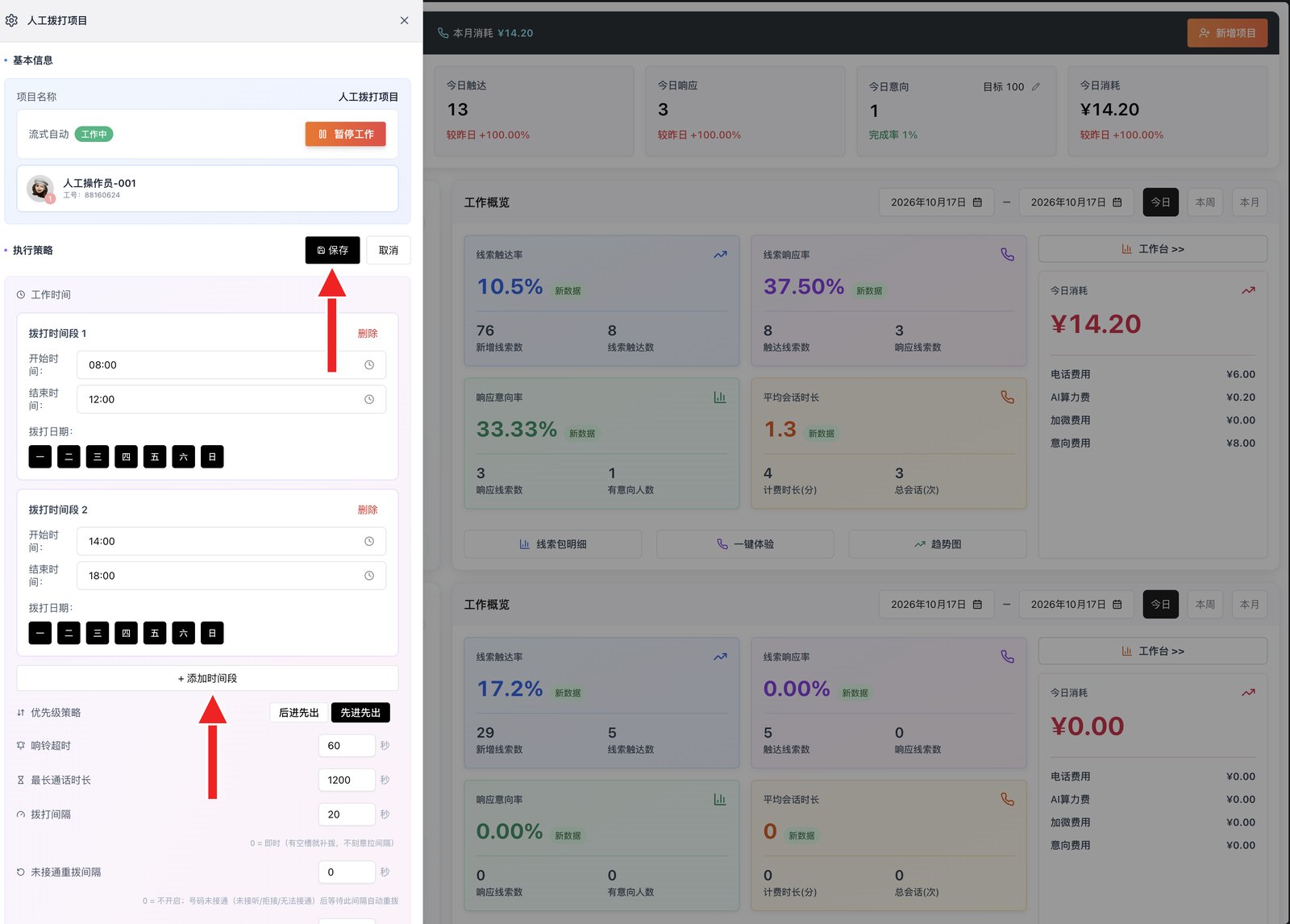Open clock picker for the 08:00 start time
The height and width of the screenshot is (924, 1290).
(x=368, y=364)
